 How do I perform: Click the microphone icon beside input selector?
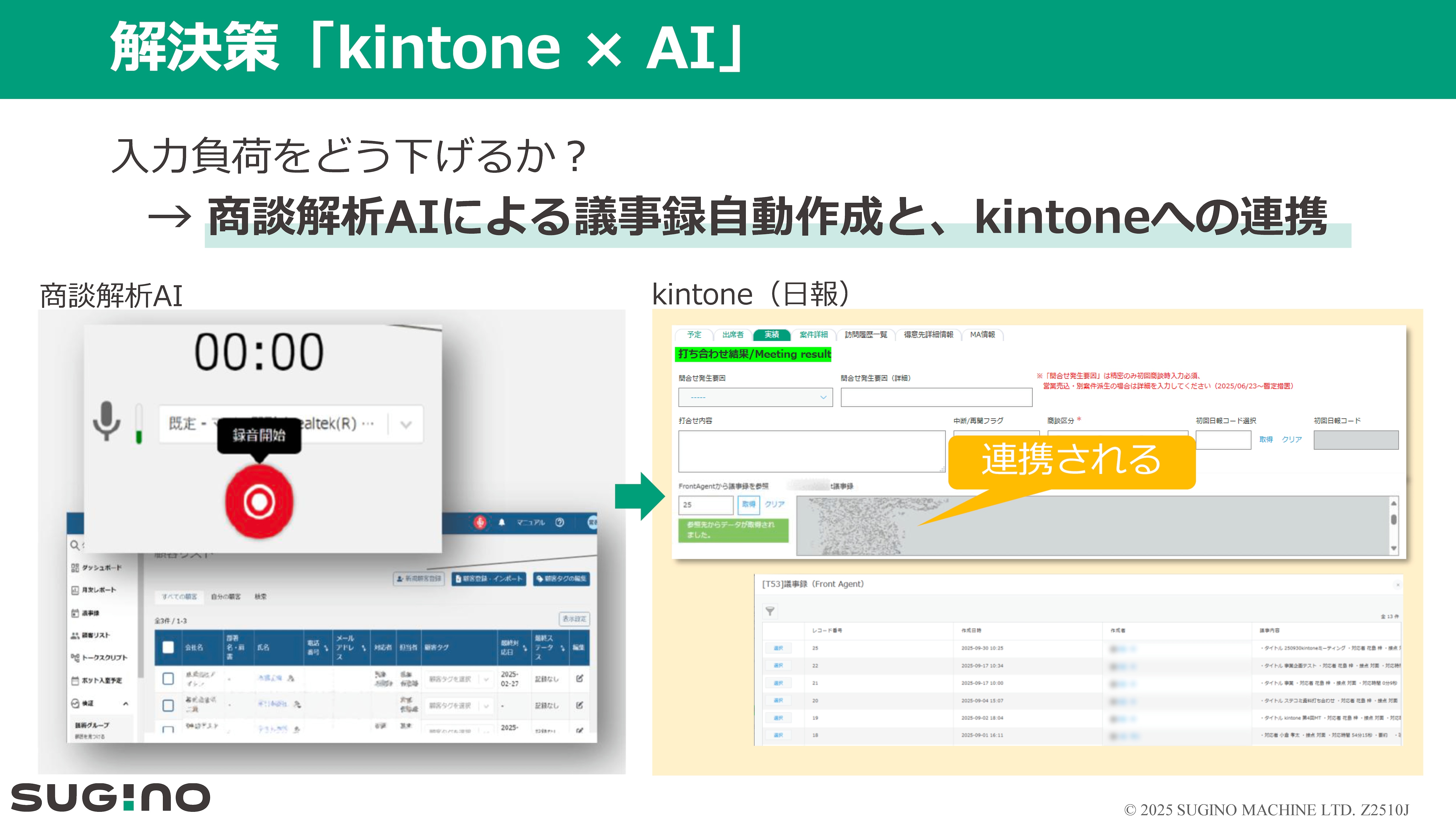106,421
